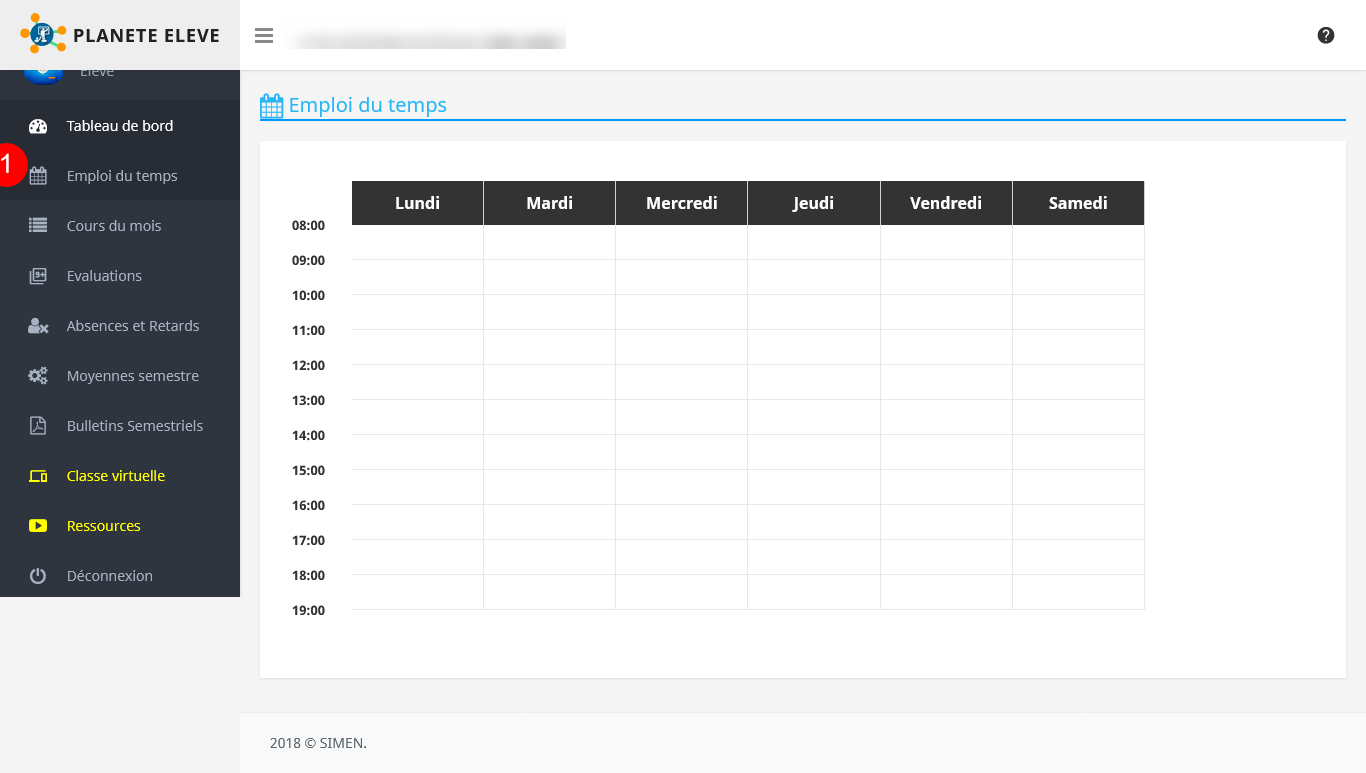Image resolution: width=1366 pixels, height=773 pixels.
Task: Go to Tableau de bord
Action: pyautogui.click(x=120, y=126)
